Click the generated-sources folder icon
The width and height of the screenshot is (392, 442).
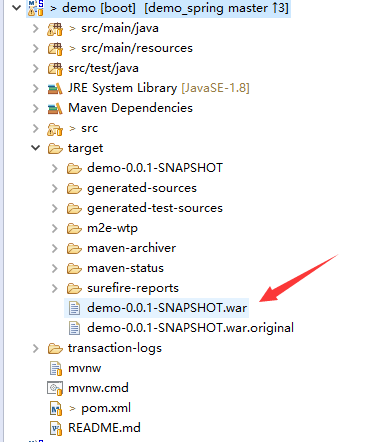tap(74, 189)
